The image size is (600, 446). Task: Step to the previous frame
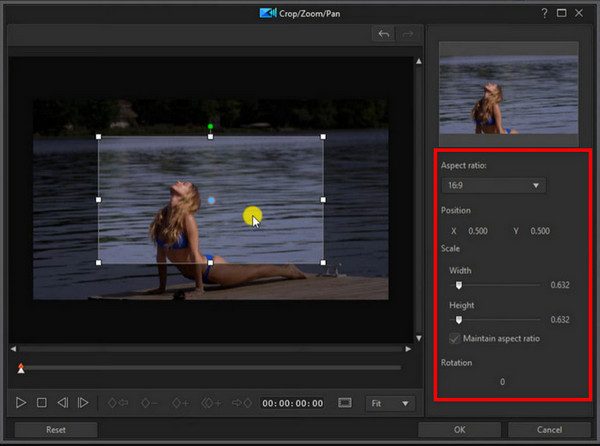tap(63, 403)
